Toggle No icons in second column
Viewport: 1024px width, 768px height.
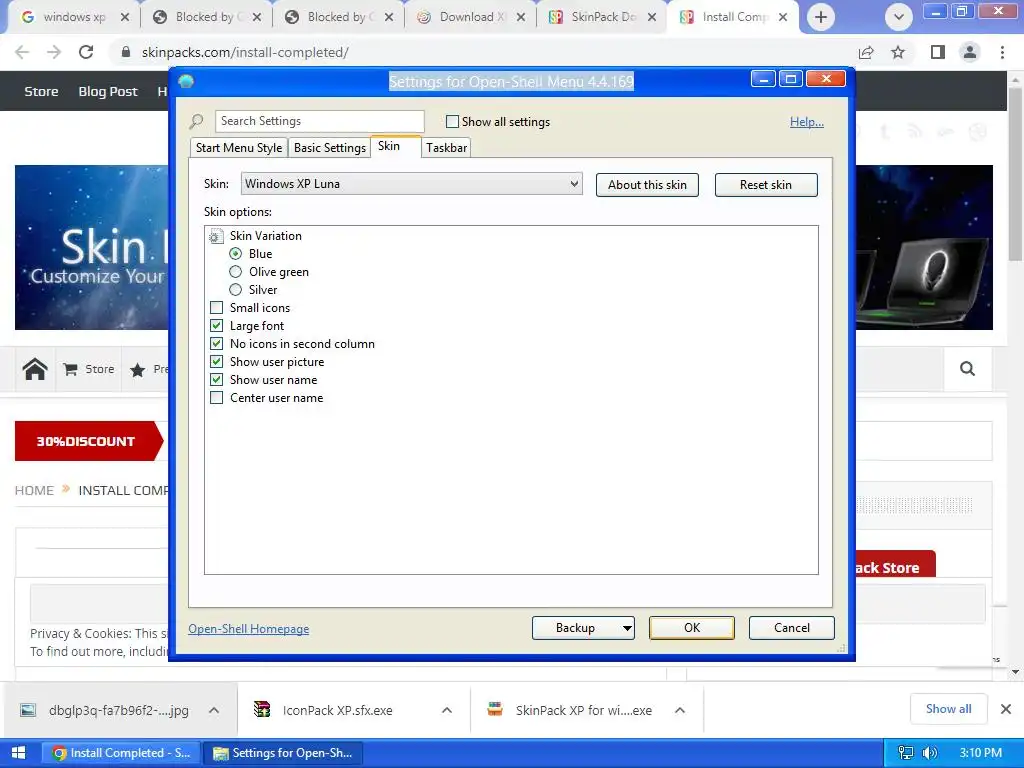[216, 344]
